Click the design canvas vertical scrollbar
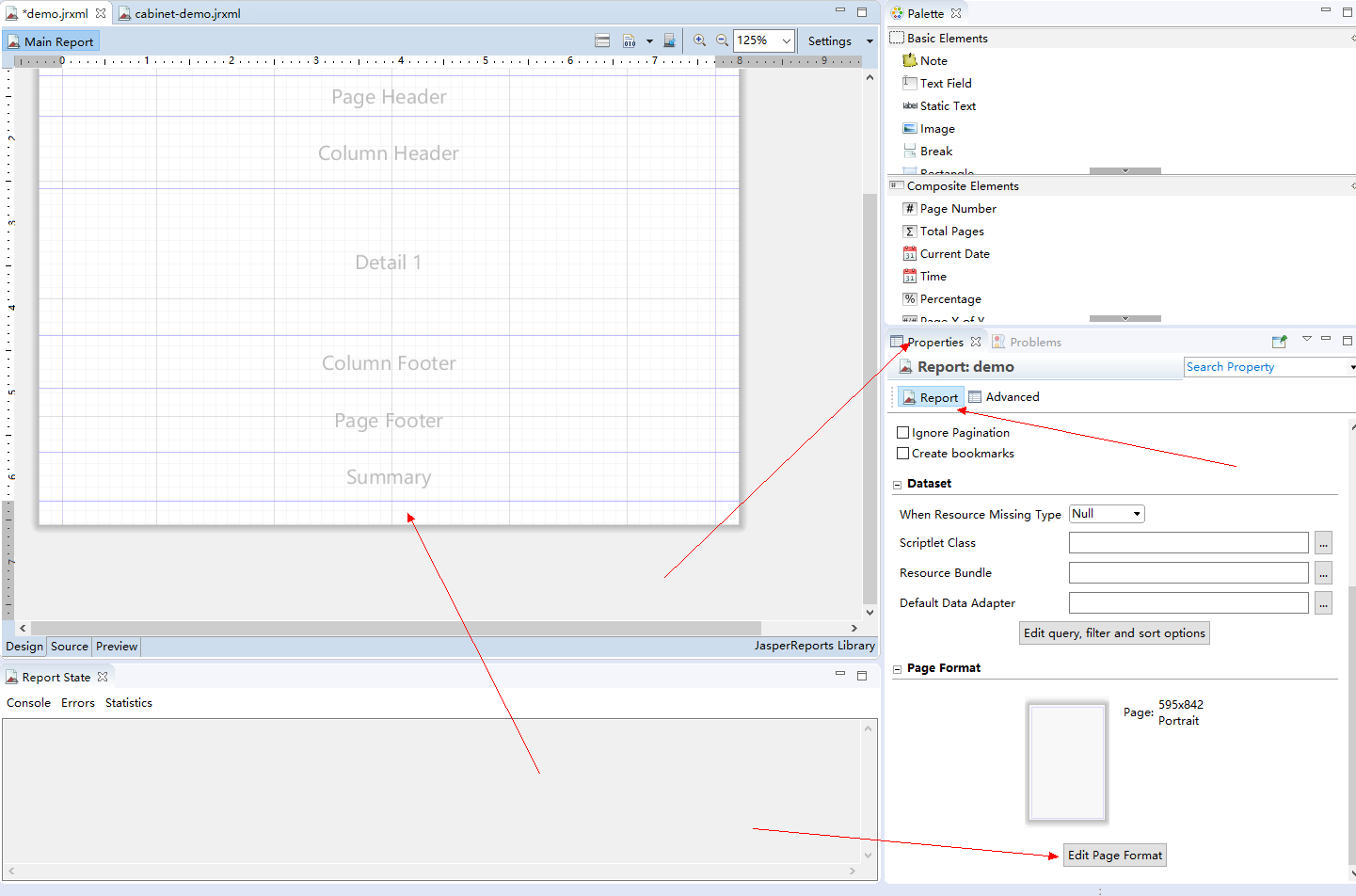 tap(869, 400)
